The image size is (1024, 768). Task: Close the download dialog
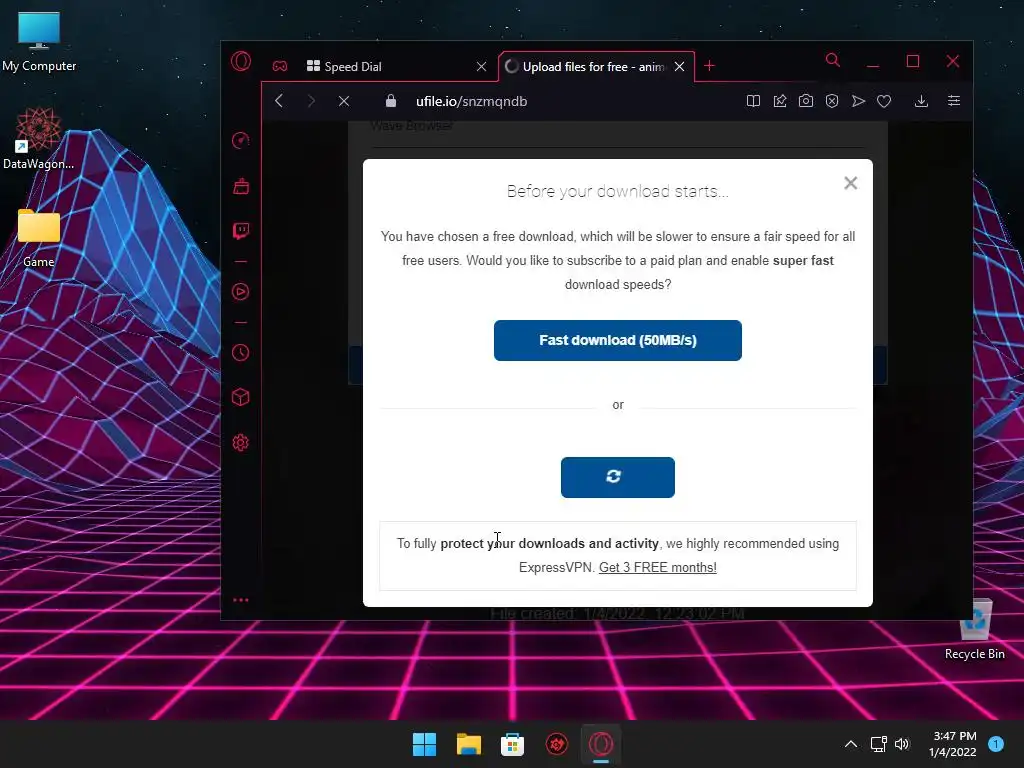click(850, 183)
